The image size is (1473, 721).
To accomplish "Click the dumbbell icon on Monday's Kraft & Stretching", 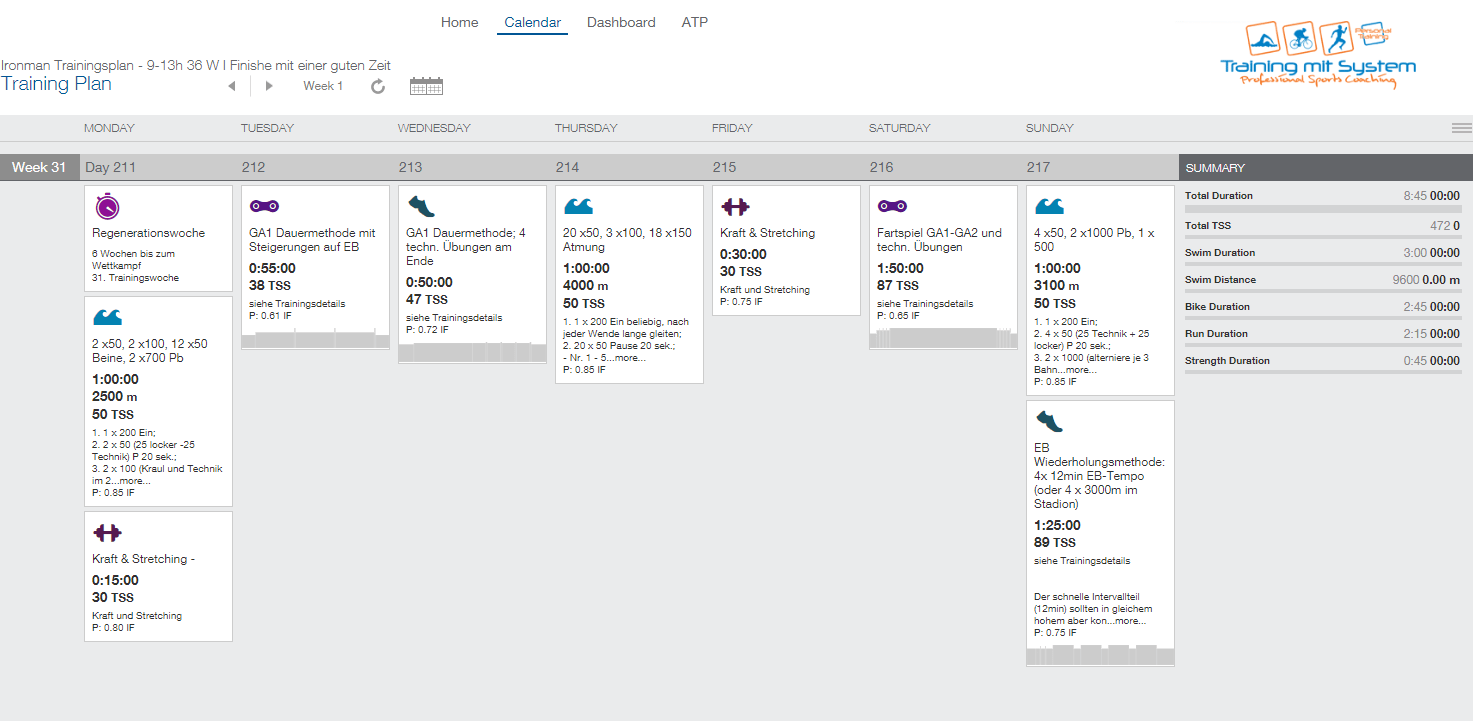I will 107,533.
